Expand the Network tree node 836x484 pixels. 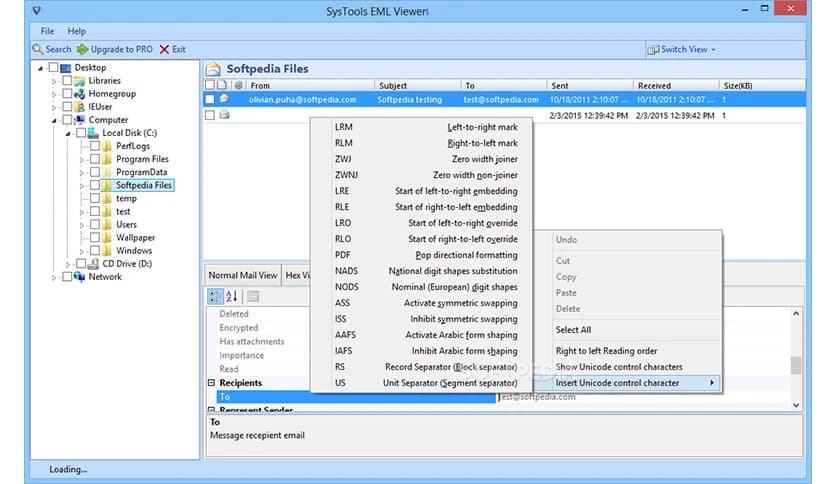pyautogui.click(x=54, y=277)
